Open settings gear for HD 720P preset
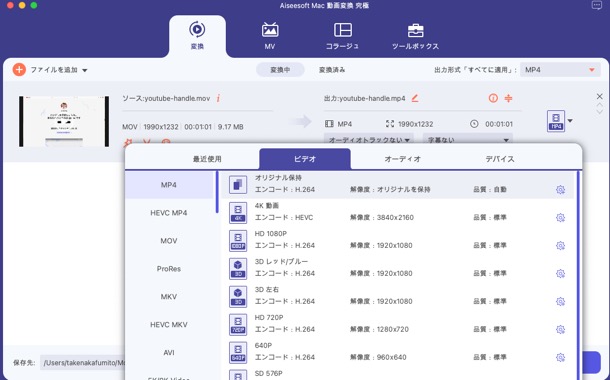This screenshot has height=380, width=610. [x=560, y=329]
